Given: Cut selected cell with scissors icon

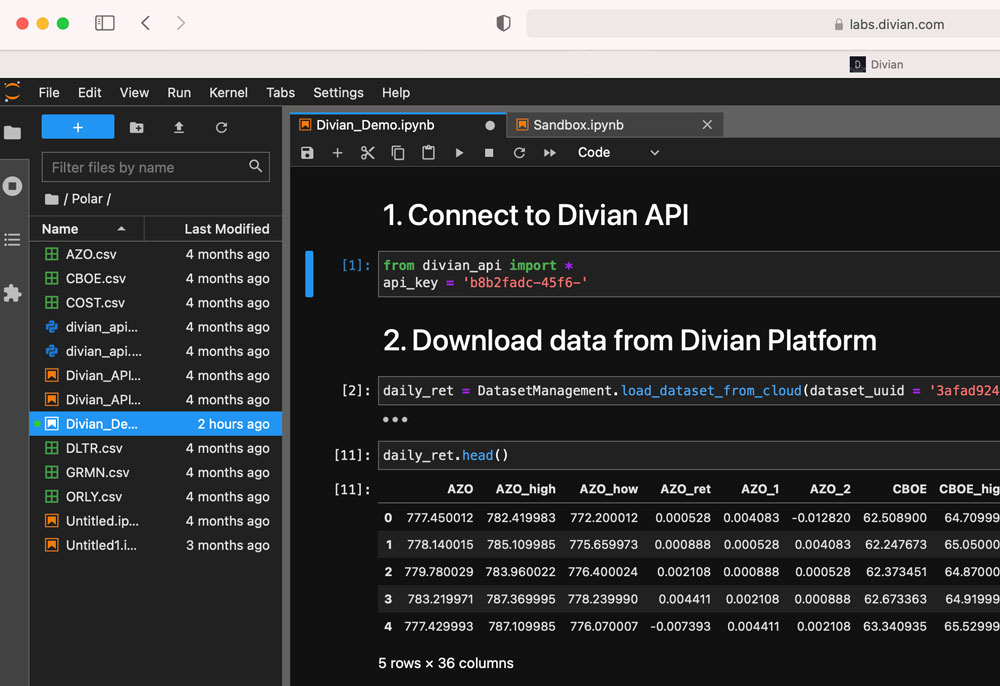Looking at the screenshot, I should [367, 152].
